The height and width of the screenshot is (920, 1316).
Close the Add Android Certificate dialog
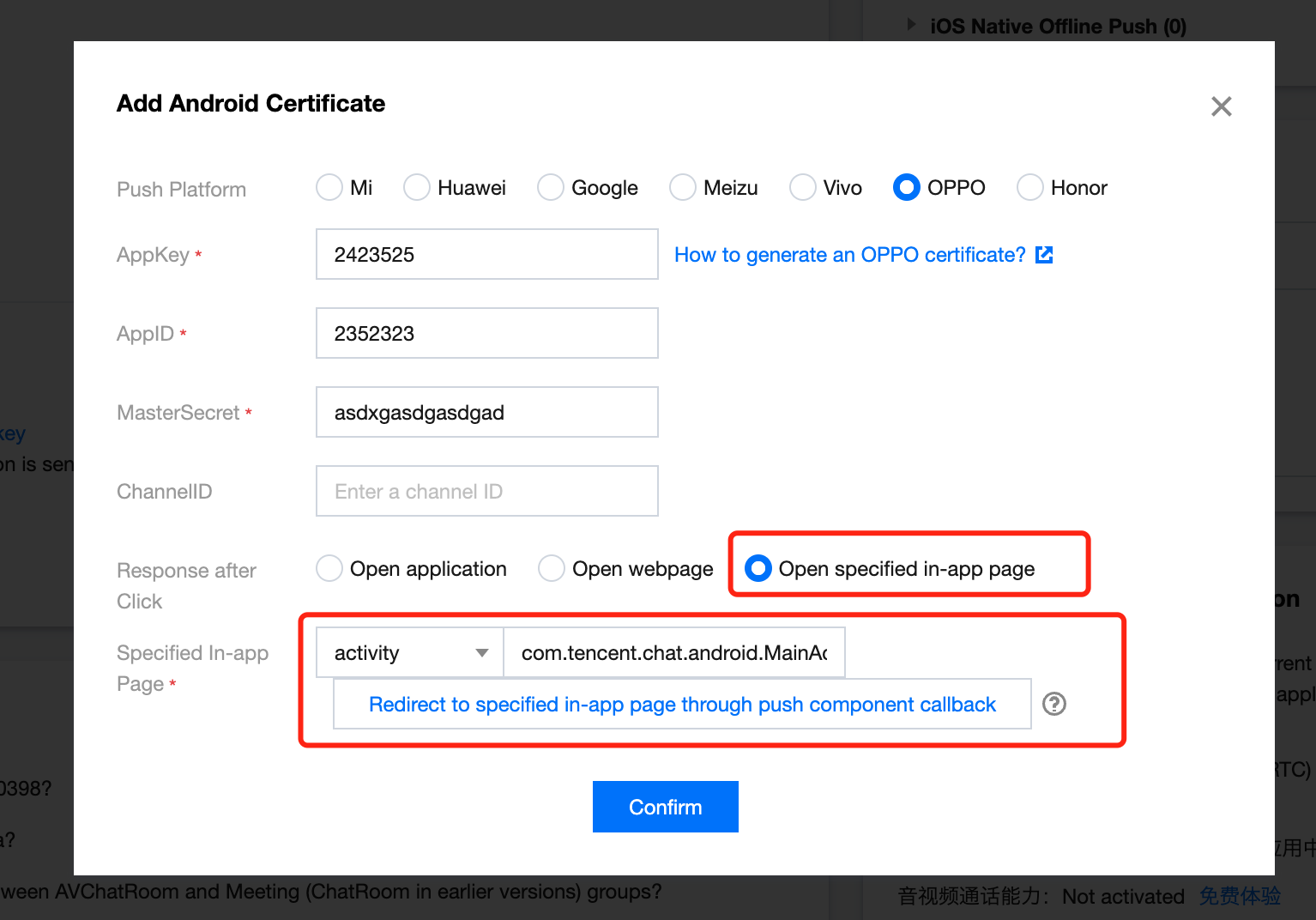pos(1221,106)
